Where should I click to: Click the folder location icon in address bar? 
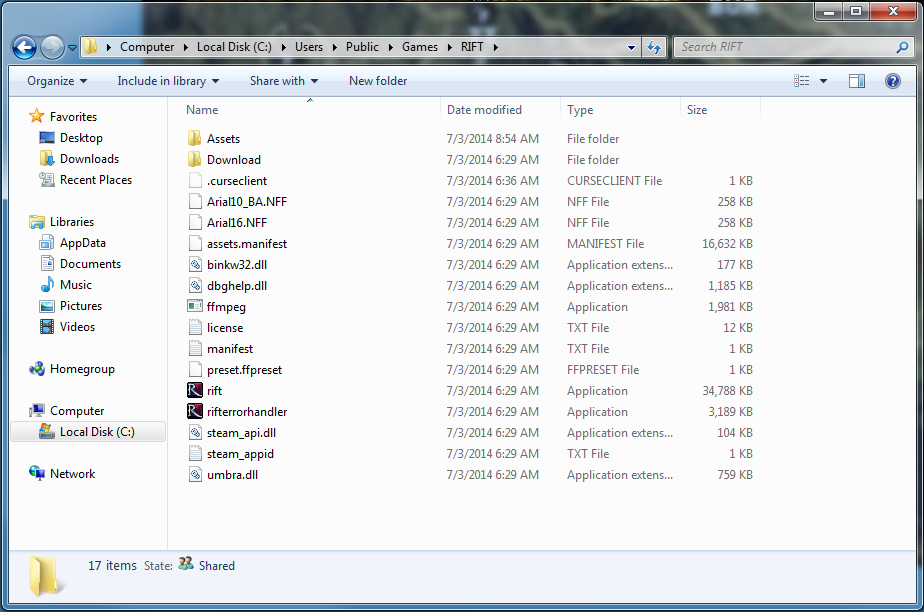click(91, 47)
